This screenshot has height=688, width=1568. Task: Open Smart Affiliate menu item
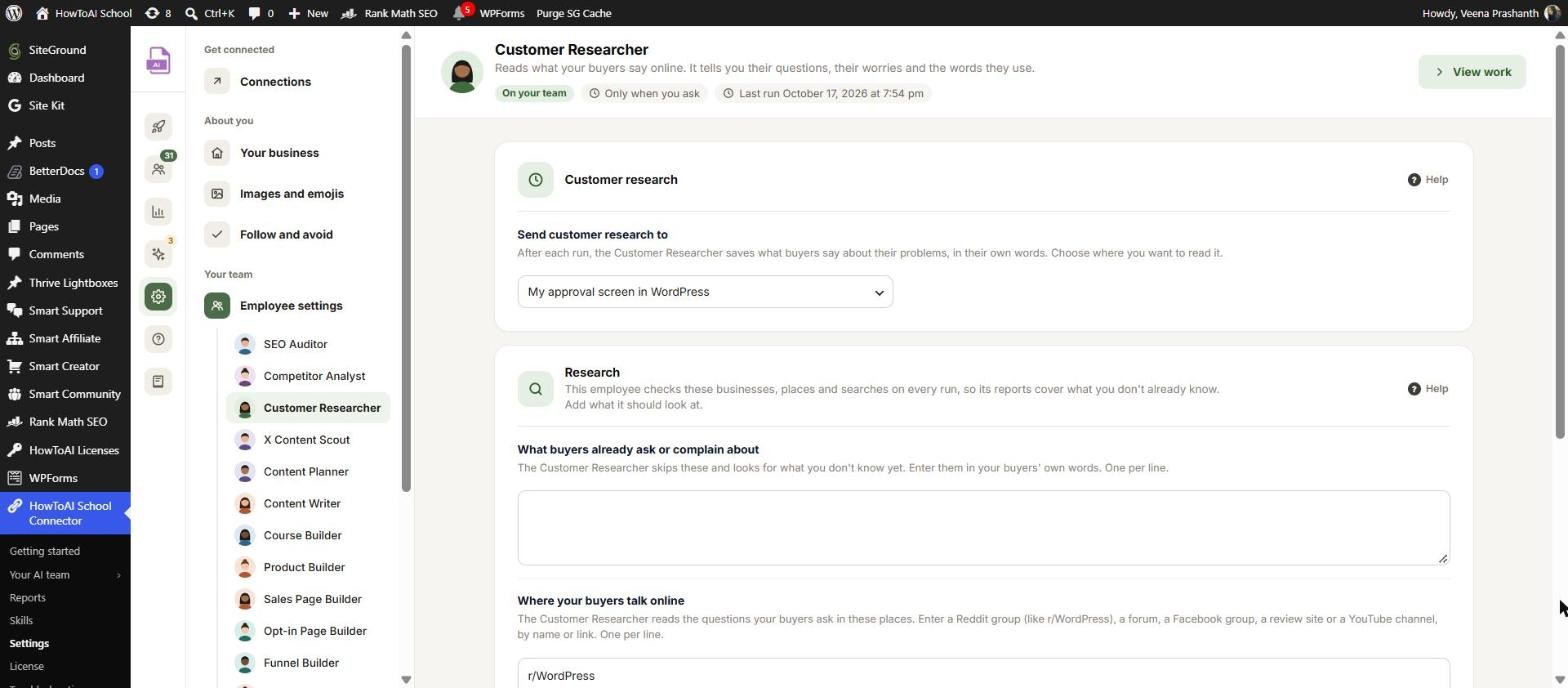click(x=65, y=338)
